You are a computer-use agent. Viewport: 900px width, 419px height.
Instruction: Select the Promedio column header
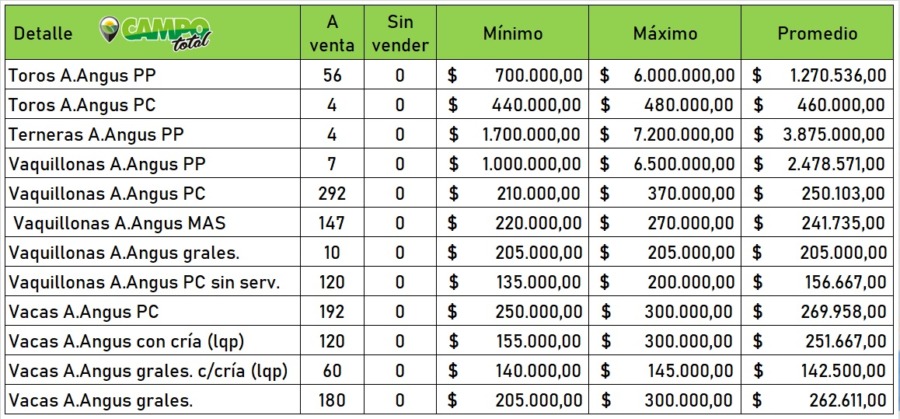[818, 33]
